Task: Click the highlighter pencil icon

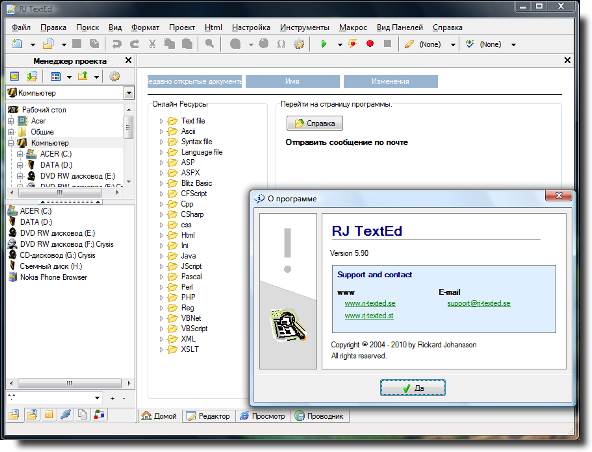Action: click(409, 44)
